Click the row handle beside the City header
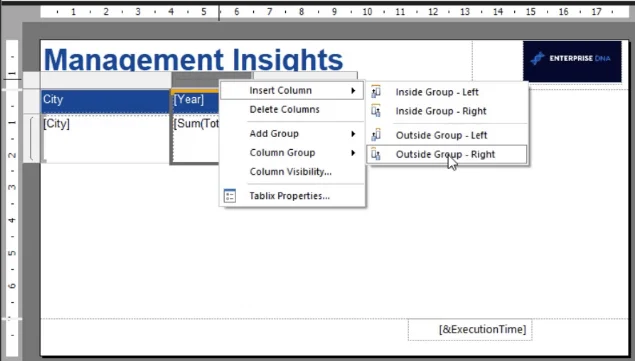Screen dimensions: 635x361 [x=32, y=101]
